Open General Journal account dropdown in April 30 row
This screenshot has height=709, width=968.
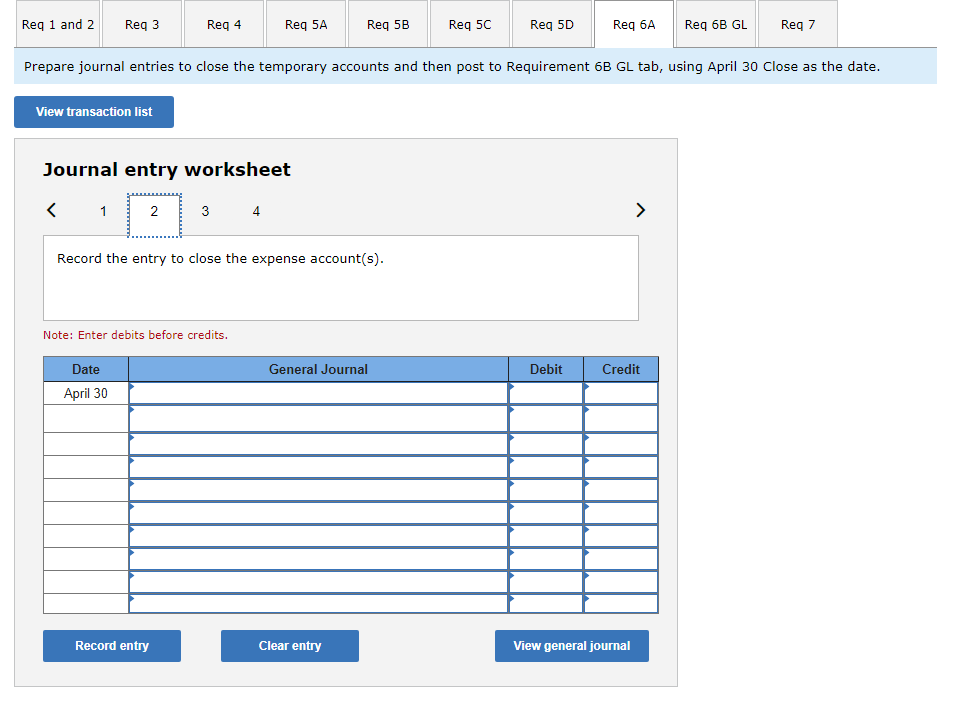click(x=319, y=393)
